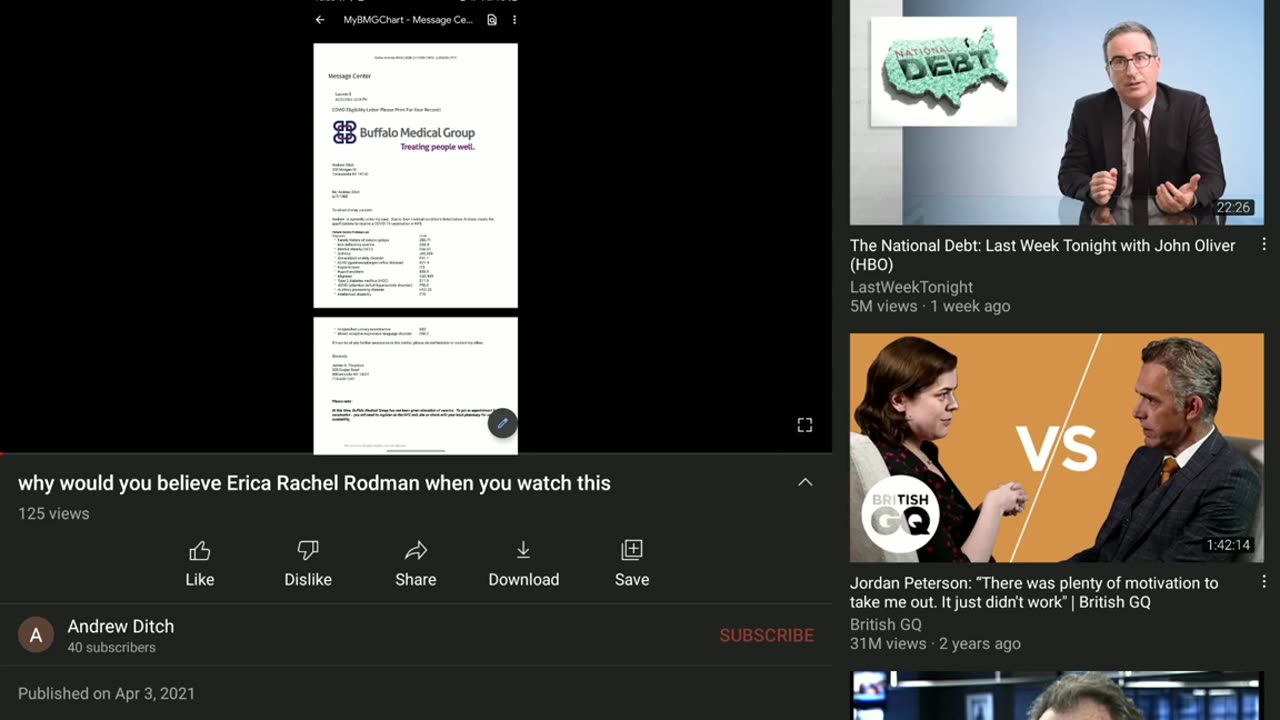Tap the Download arrow icon
Viewport: 1280px width, 720px height.
(523, 551)
